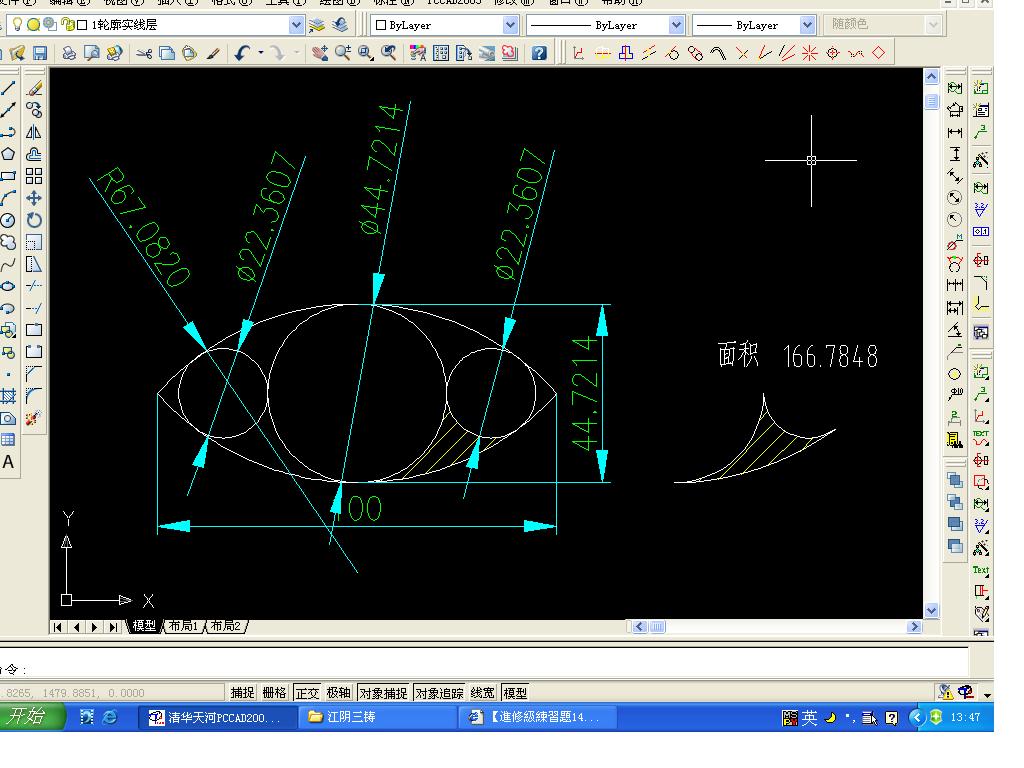Image resolution: width=1024 pixels, height=768 pixels.
Task: Click the vertical scrollbar down arrow
Action: 931,611
